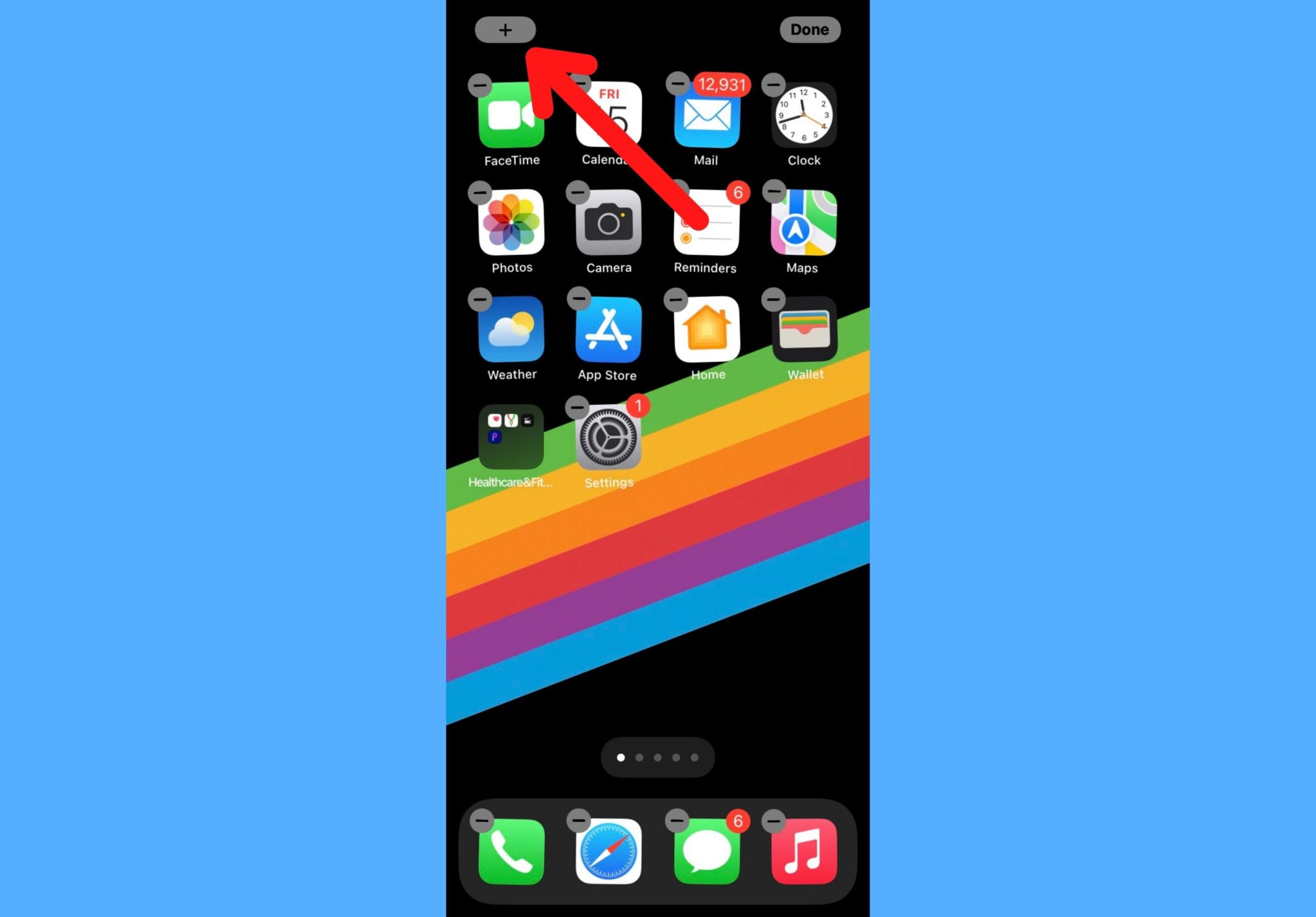This screenshot has height=917, width=1316.
Task: Remove FaceTime using minus badge
Action: tap(480, 84)
